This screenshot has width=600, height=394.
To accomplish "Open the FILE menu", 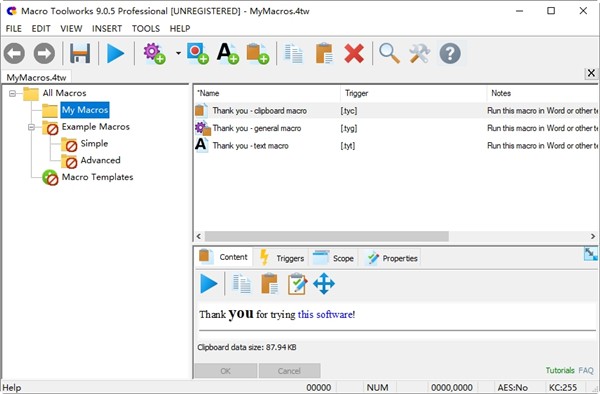I will click(x=14, y=29).
